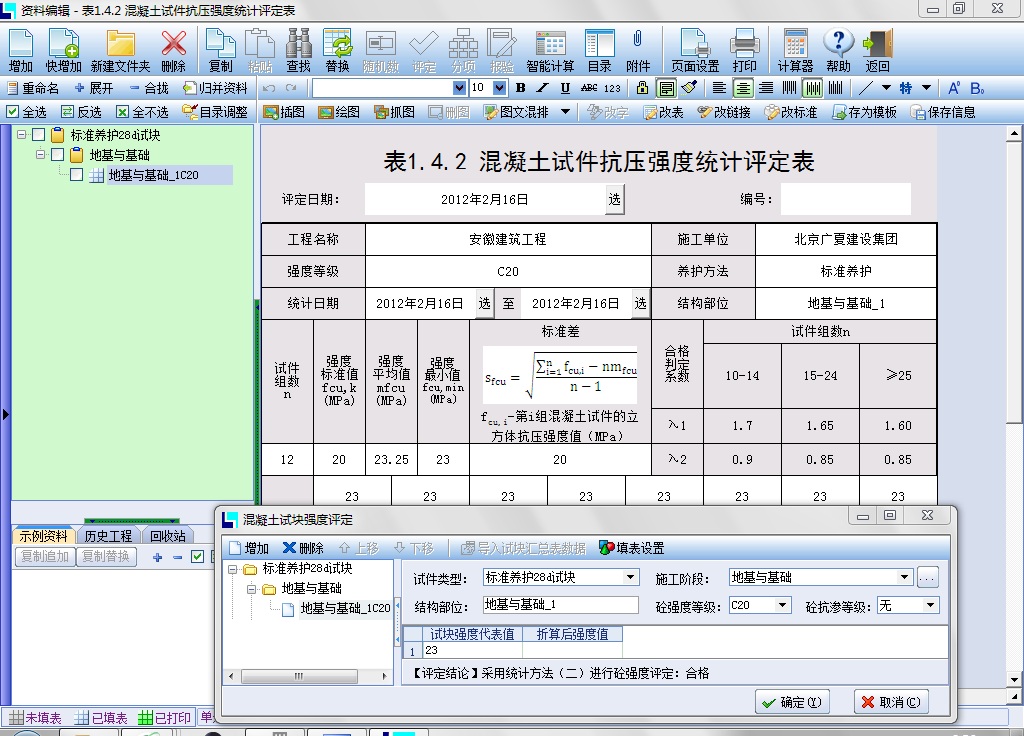Click the 帮助 help question-mark icon
This screenshot has width=1024, height=736.
coord(839,50)
